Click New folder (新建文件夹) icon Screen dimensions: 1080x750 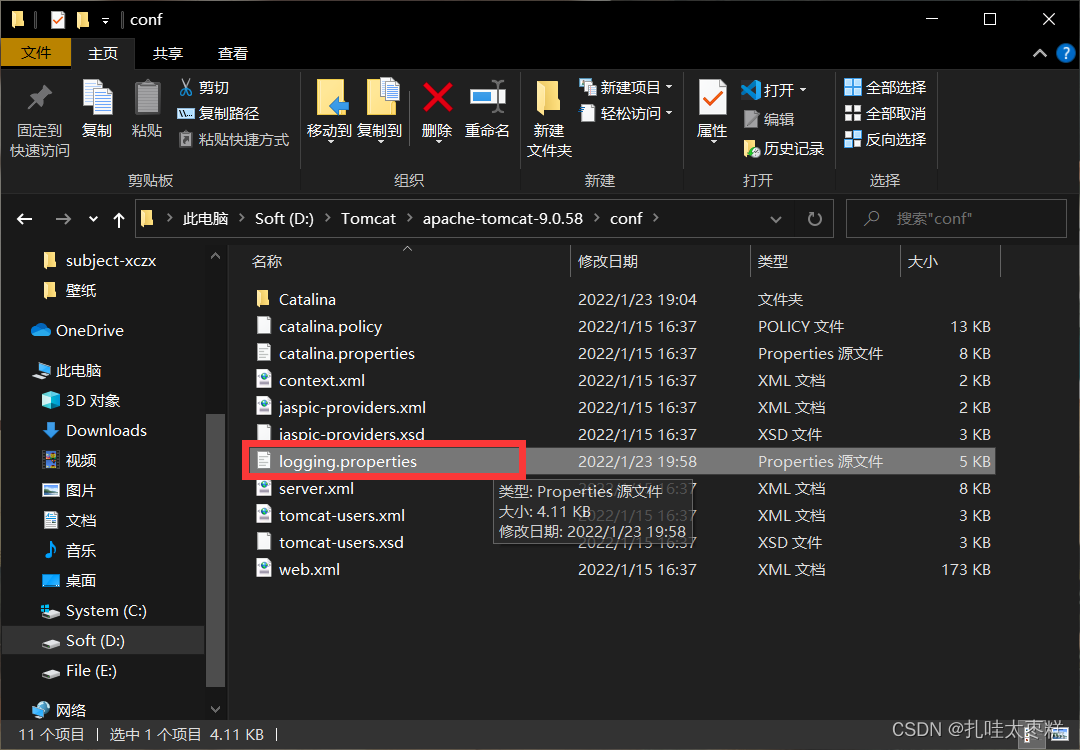pos(548,98)
